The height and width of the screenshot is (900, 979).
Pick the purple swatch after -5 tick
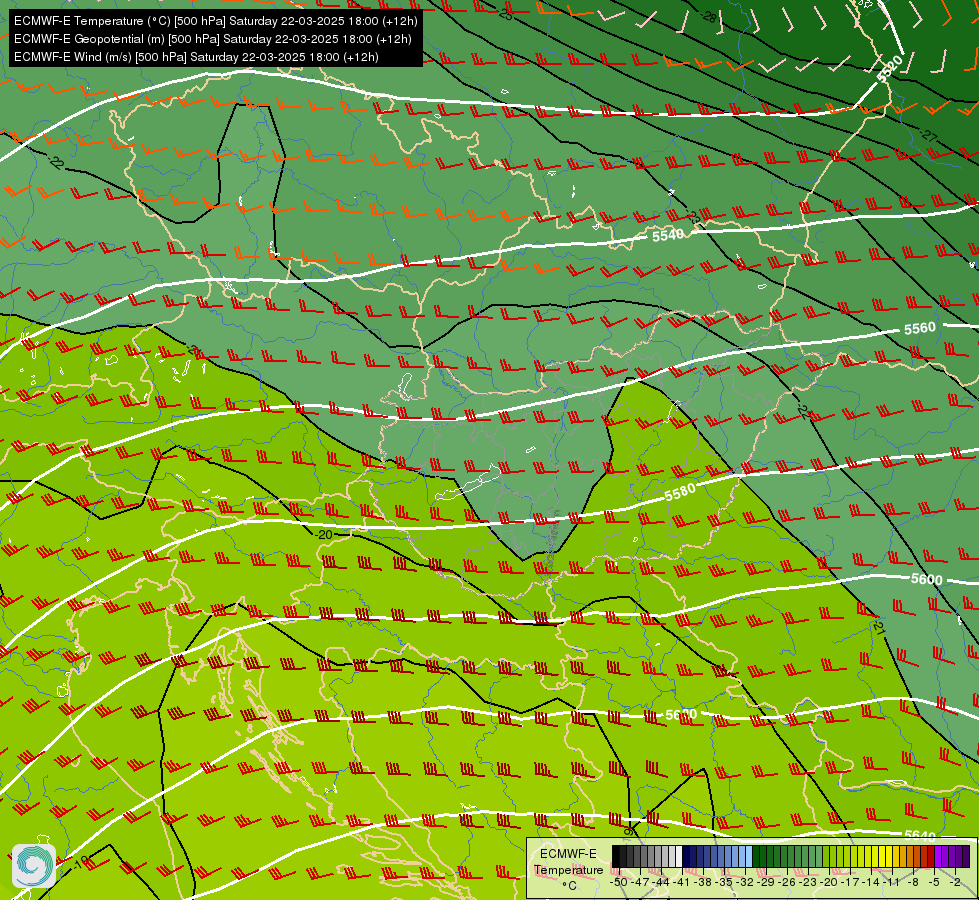point(938,856)
